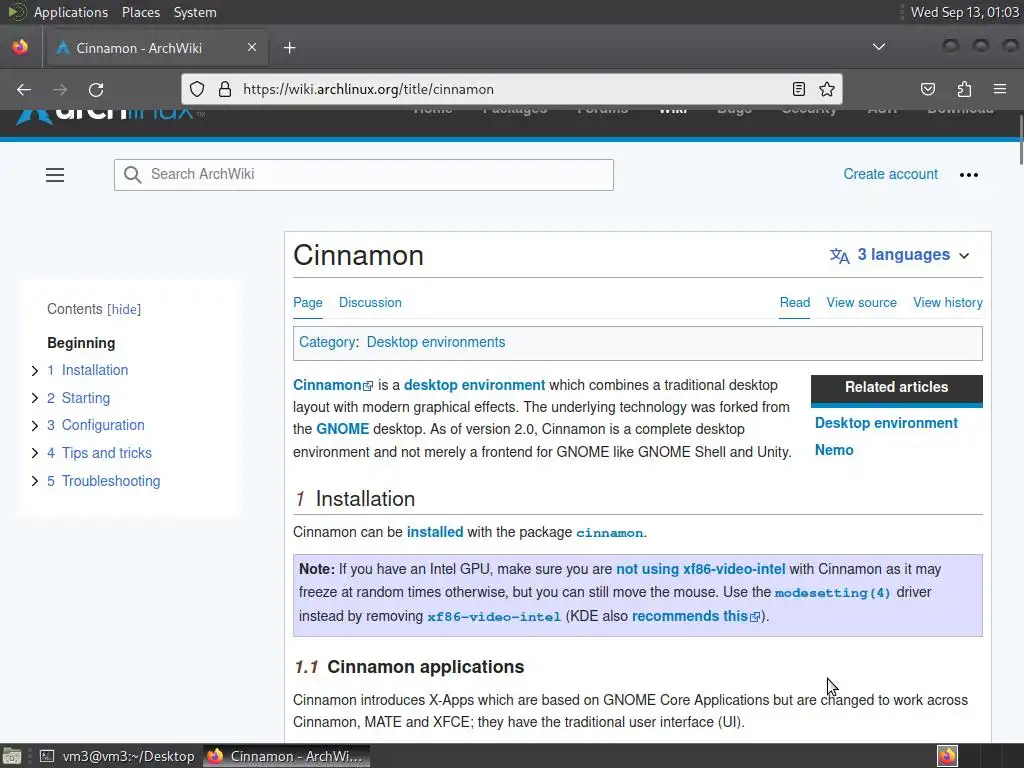
Task: Click the Search ArchWiki input field
Action: tap(364, 175)
